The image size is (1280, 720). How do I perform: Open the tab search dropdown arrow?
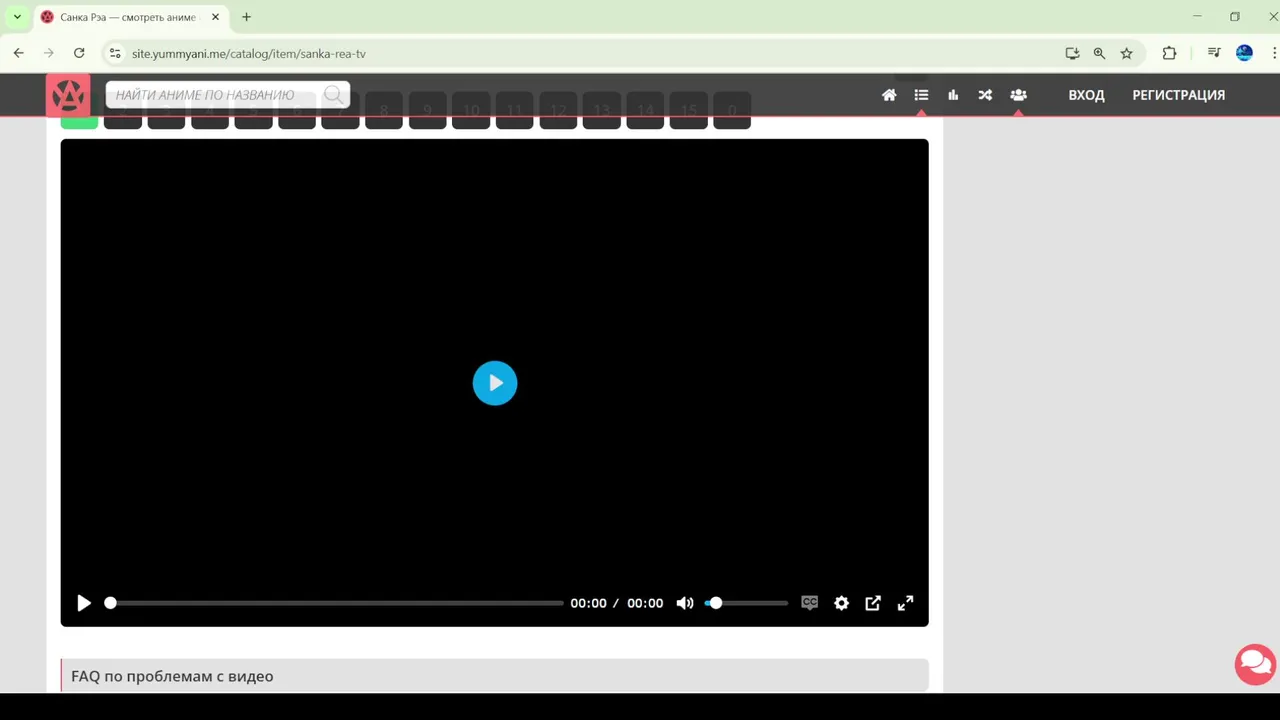pyautogui.click(x=17, y=17)
